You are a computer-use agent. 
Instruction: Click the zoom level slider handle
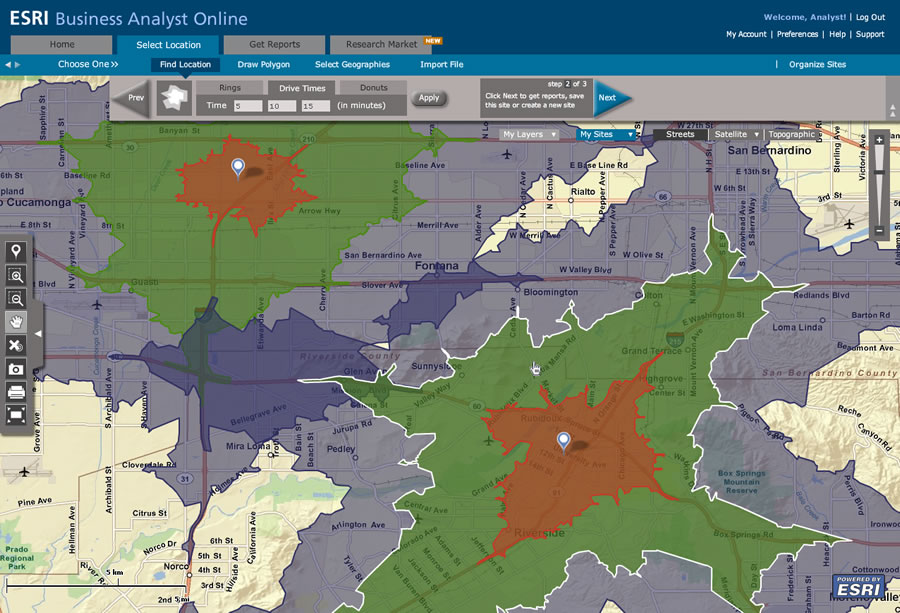pyautogui.click(x=879, y=172)
